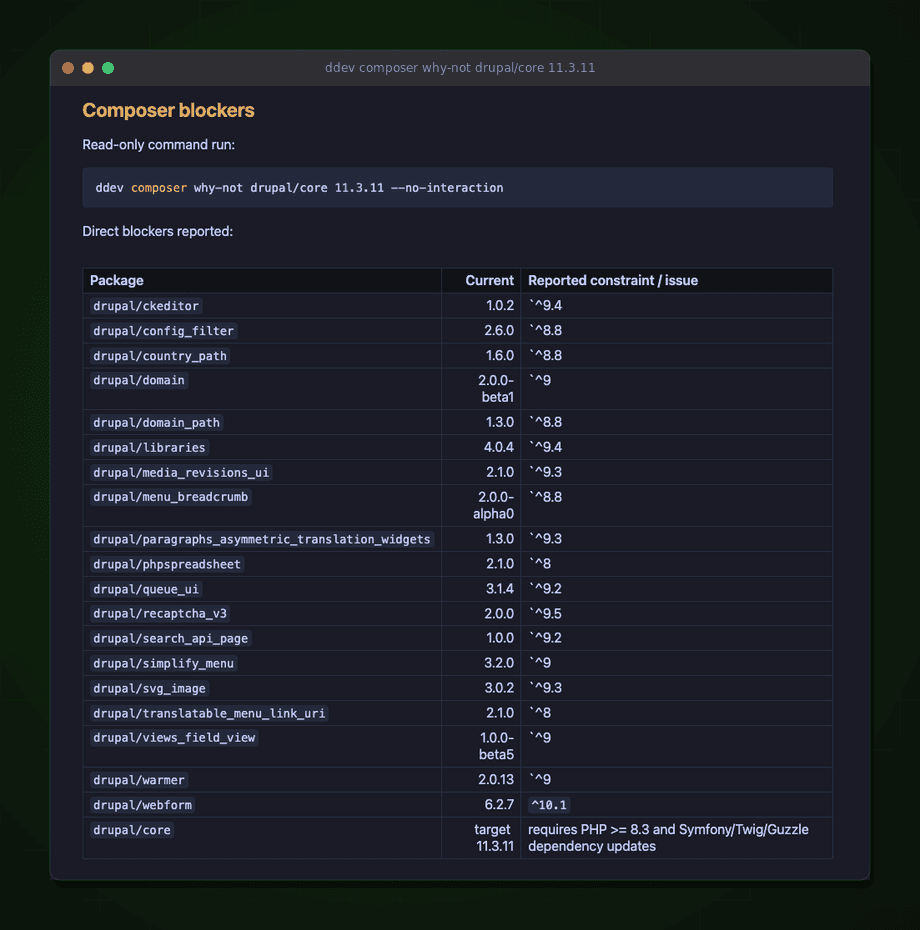Select the drupal/ckeditor package tag
This screenshot has height=930, width=920.
pyautogui.click(x=146, y=306)
